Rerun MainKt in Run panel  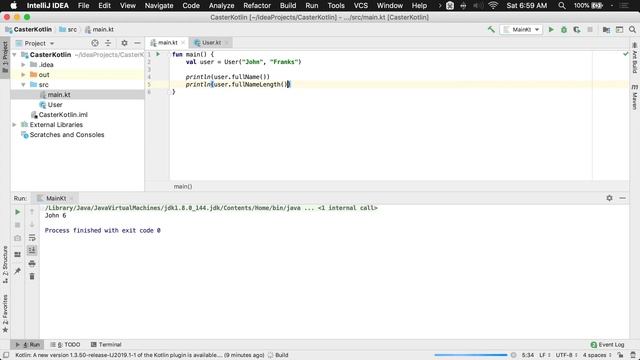18,212
